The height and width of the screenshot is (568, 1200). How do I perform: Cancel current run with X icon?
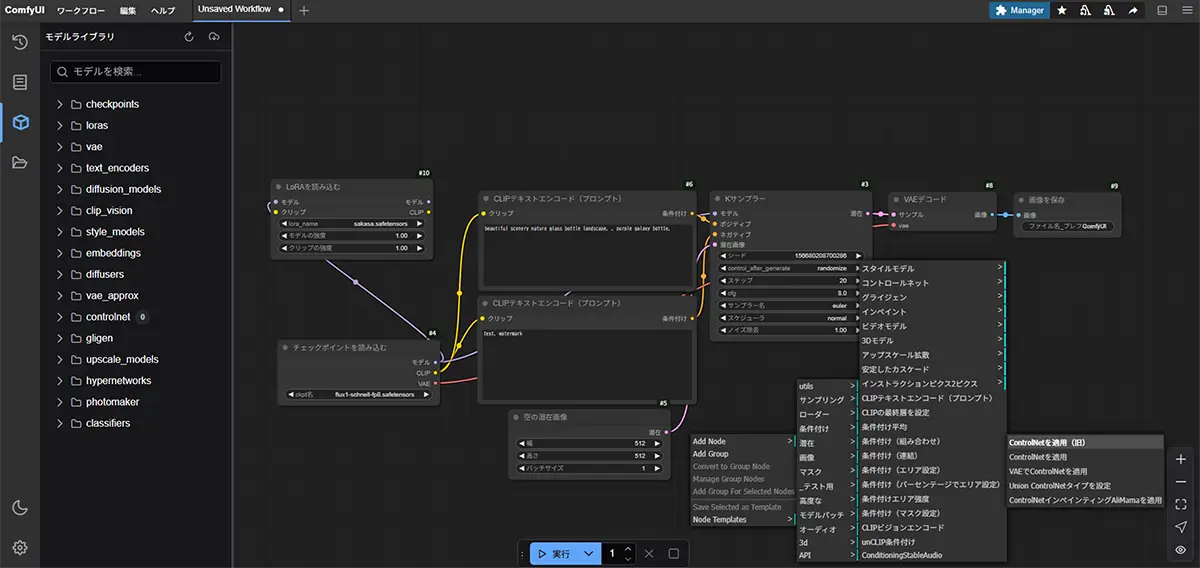pos(649,553)
